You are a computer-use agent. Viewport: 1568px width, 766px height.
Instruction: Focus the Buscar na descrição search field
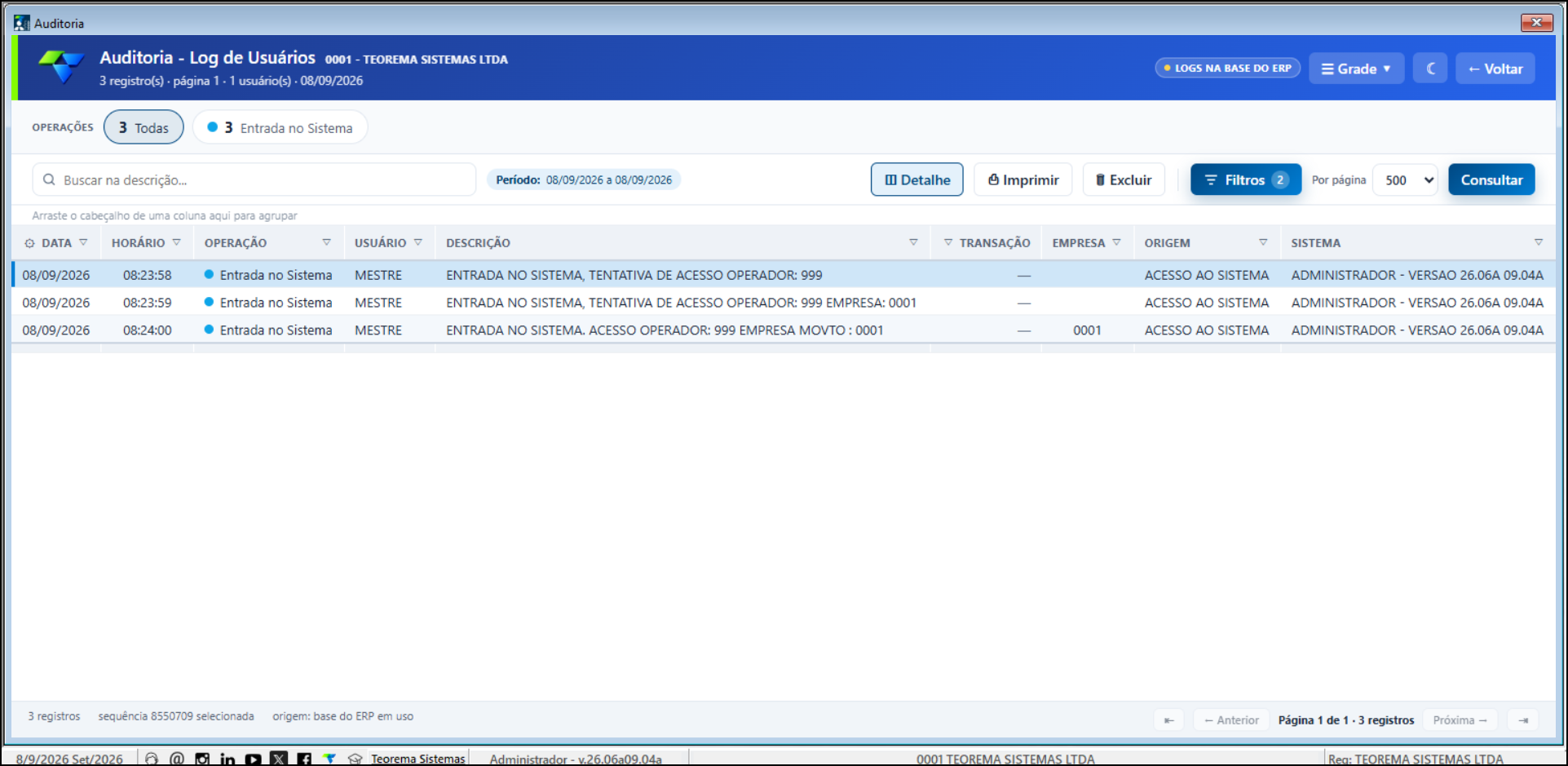(254, 179)
